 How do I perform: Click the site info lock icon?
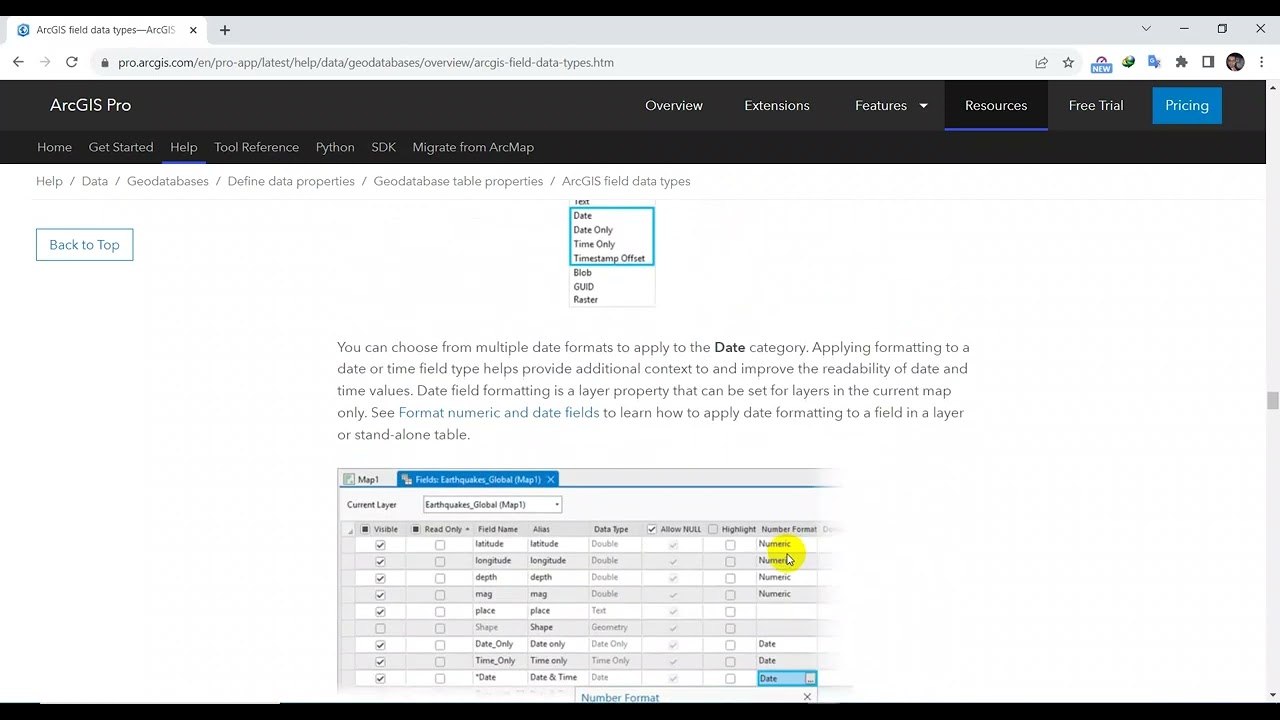[x=104, y=62]
